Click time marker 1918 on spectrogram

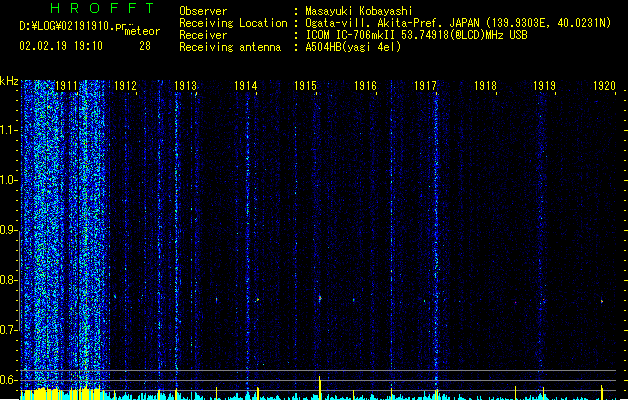point(485,86)
